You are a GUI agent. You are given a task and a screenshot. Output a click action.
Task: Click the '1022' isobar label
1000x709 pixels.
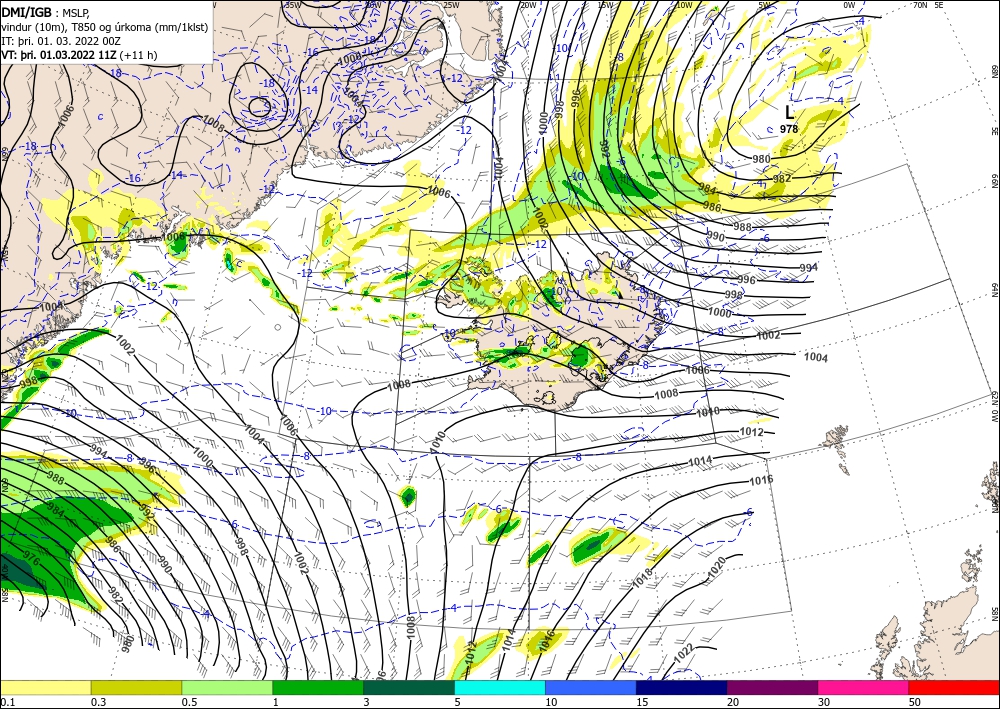click(684, 652)
